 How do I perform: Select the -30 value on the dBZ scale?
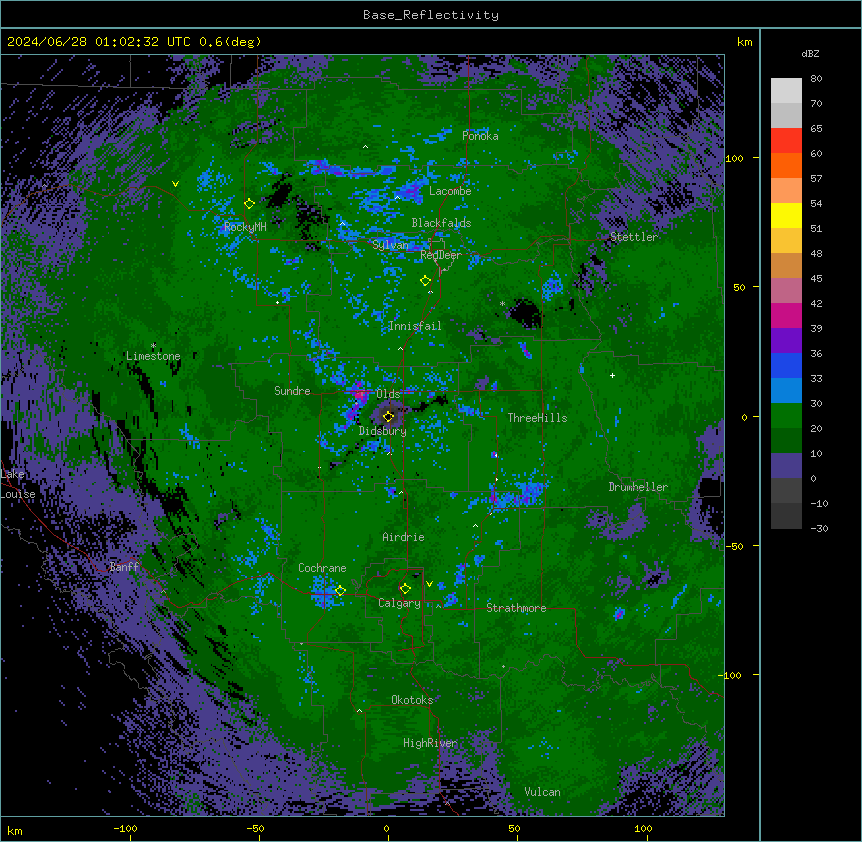click(x=819, y=528)
